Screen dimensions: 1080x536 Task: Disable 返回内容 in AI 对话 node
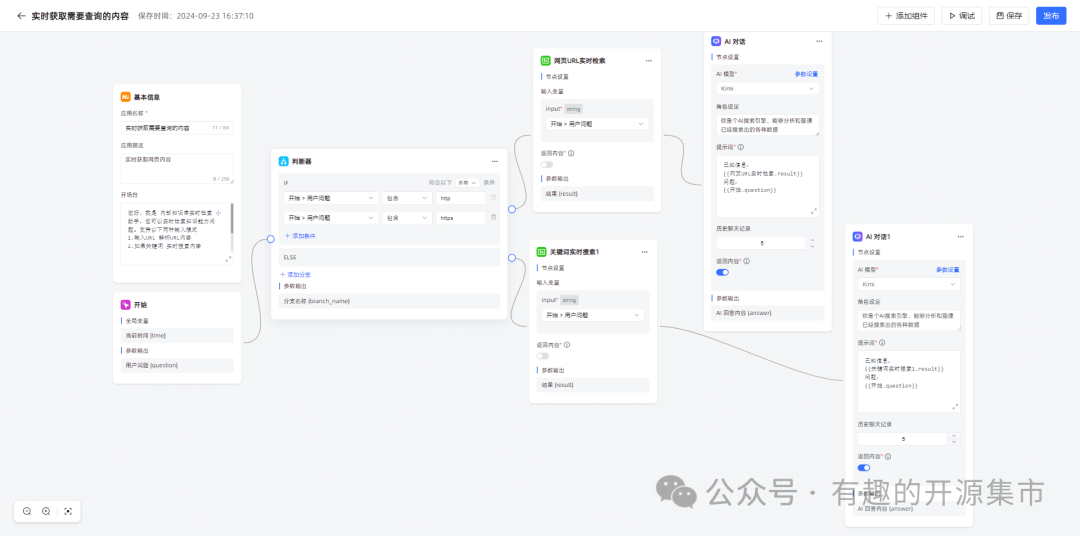point(723,272)
